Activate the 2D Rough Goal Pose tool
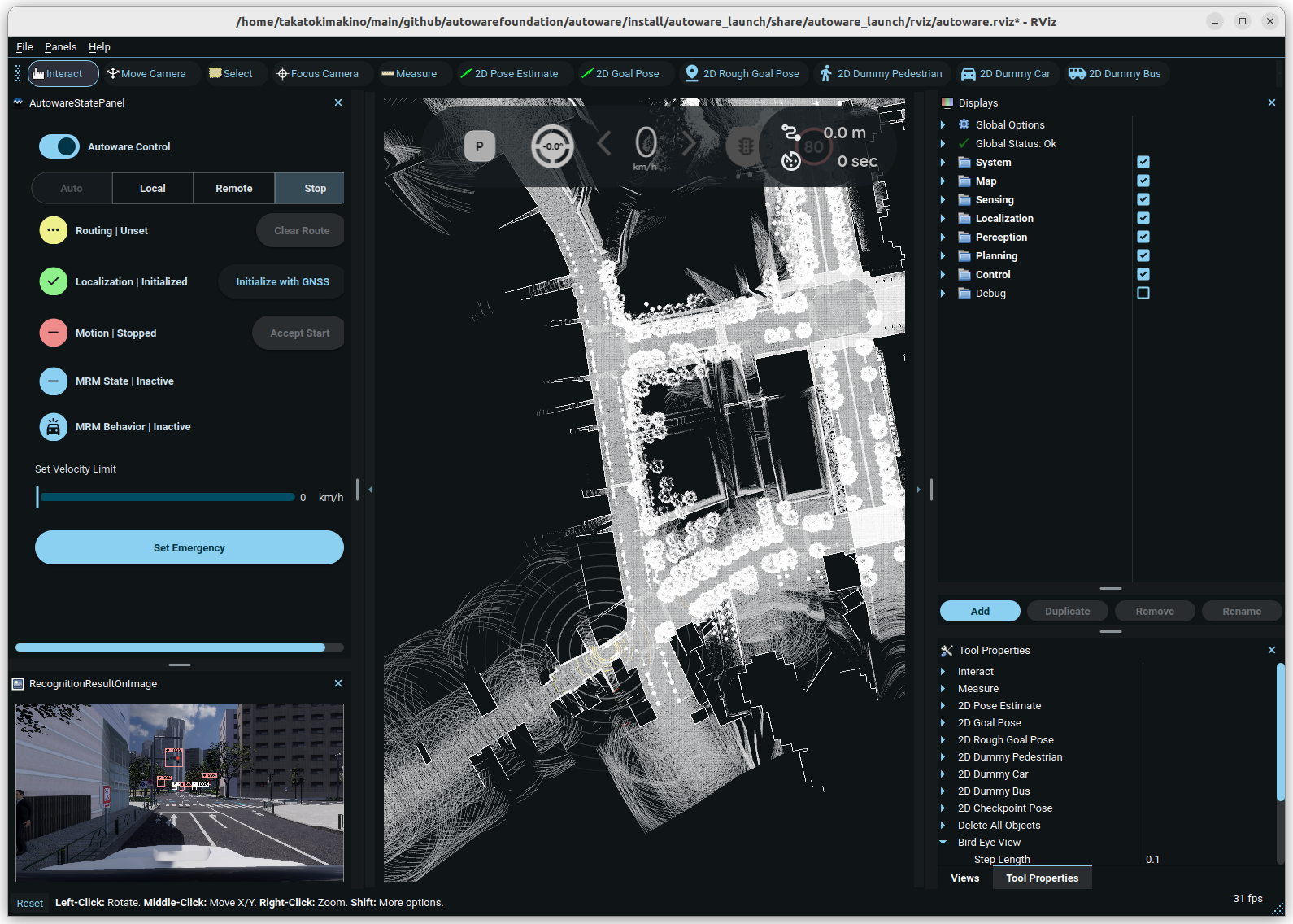 tap(742, 73)
